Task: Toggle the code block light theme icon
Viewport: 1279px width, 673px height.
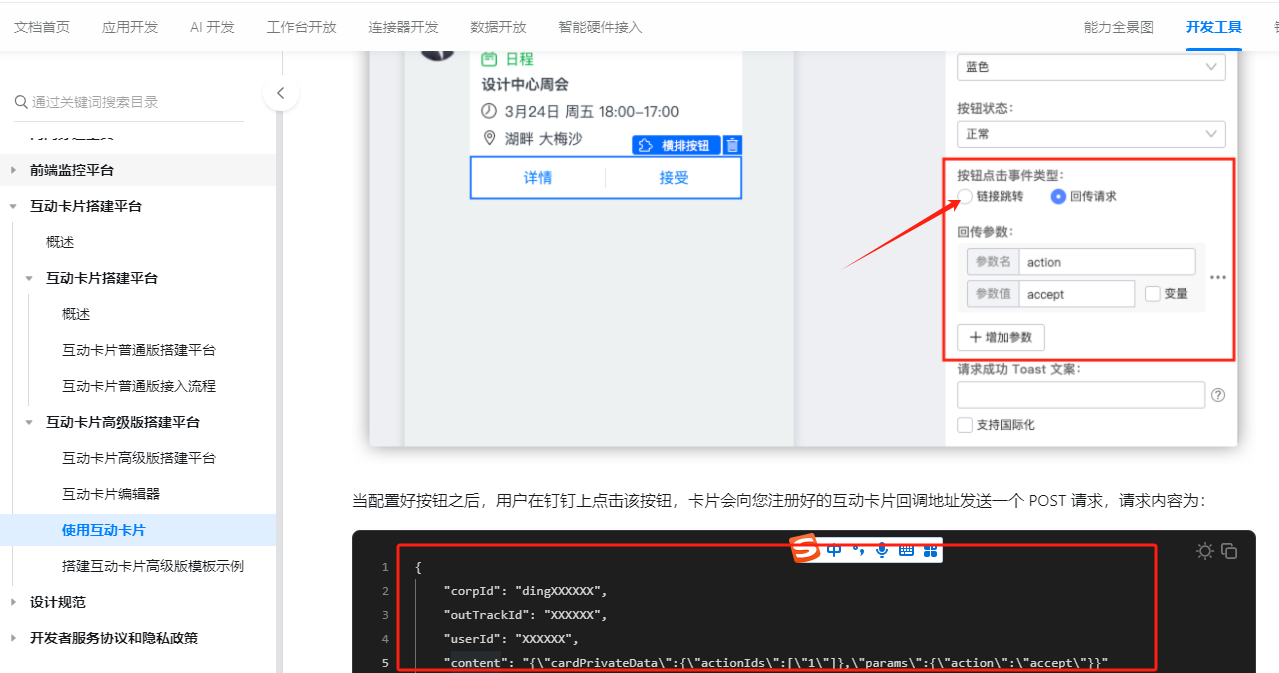Action: (1205, 551)
